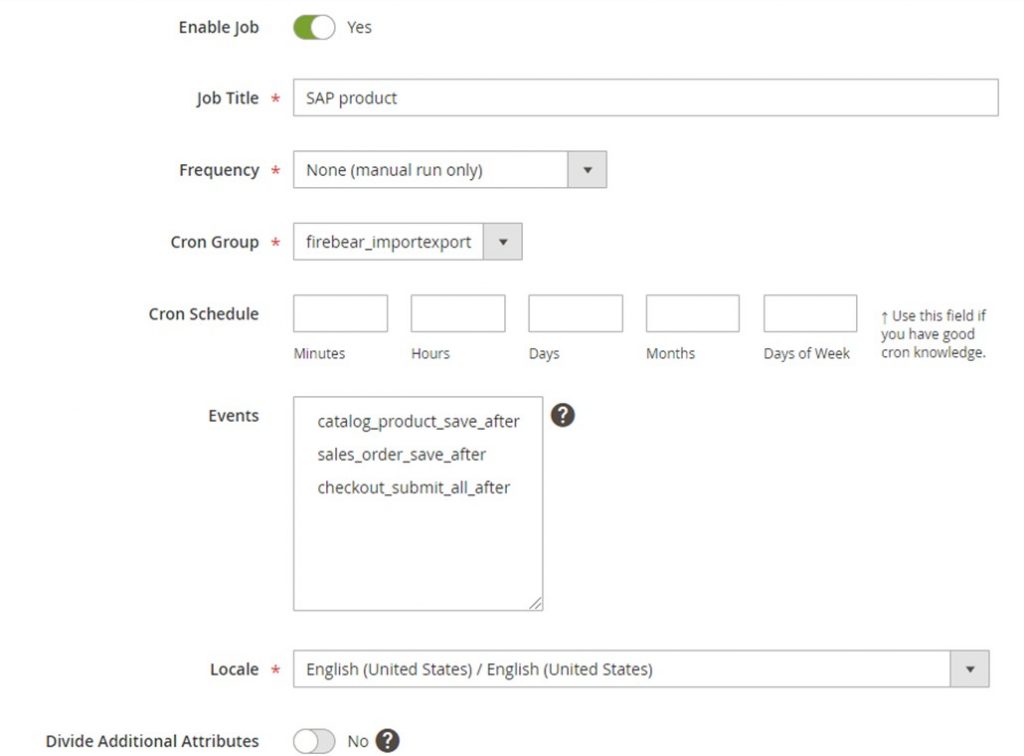
Task: Click the Minutes cron schedule field
Action: pyautogui.click(x=340, y=312)
